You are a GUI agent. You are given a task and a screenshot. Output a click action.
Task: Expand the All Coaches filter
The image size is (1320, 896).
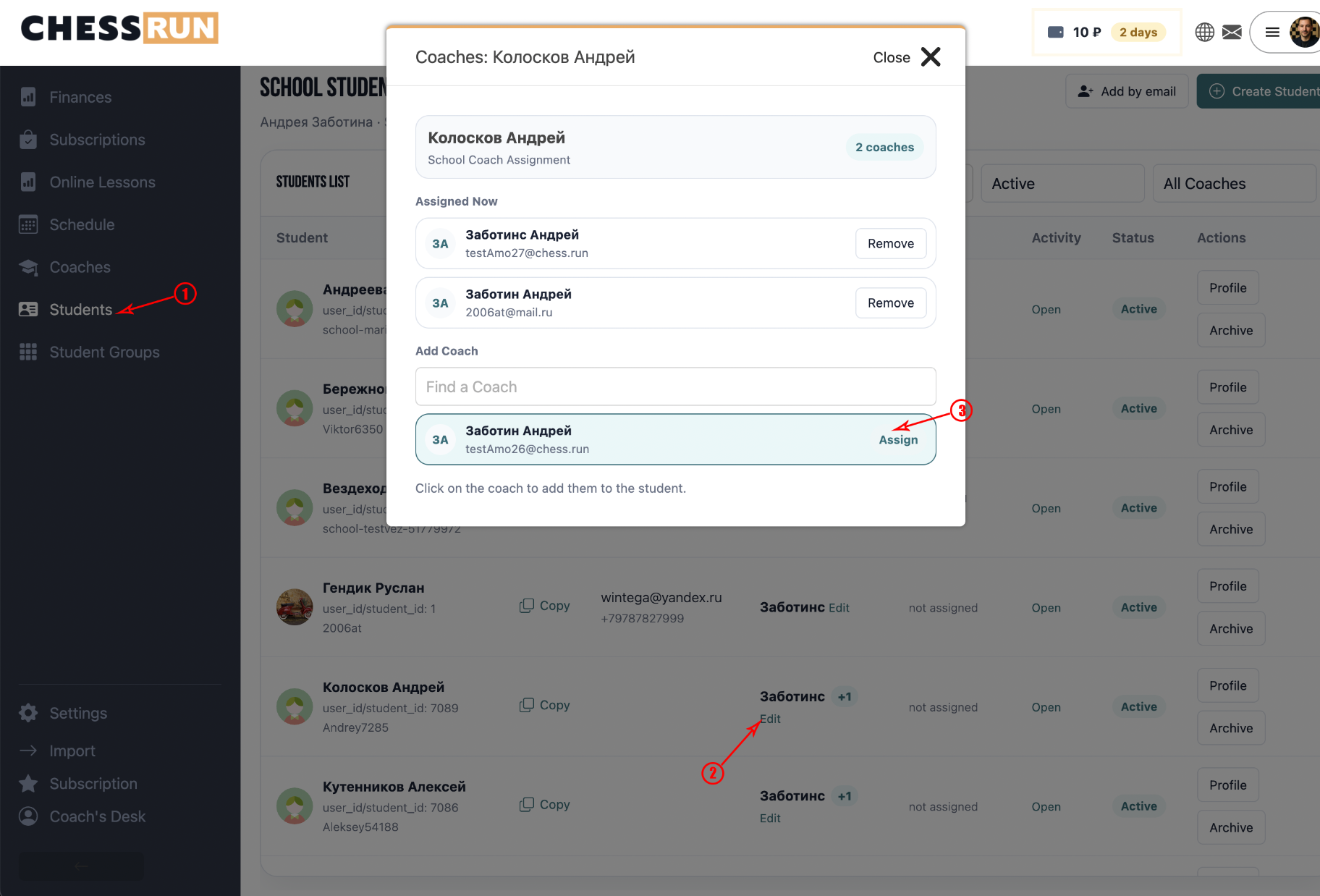click(1235, 184)
